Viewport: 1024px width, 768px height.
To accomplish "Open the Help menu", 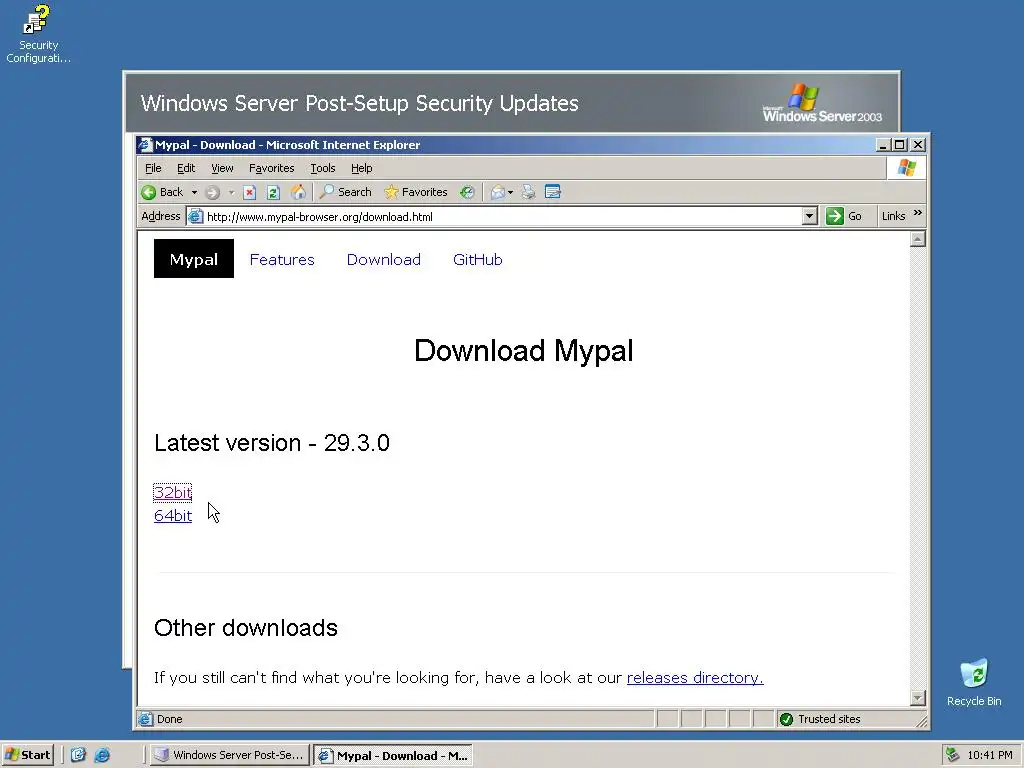I will tap(361, 168).
